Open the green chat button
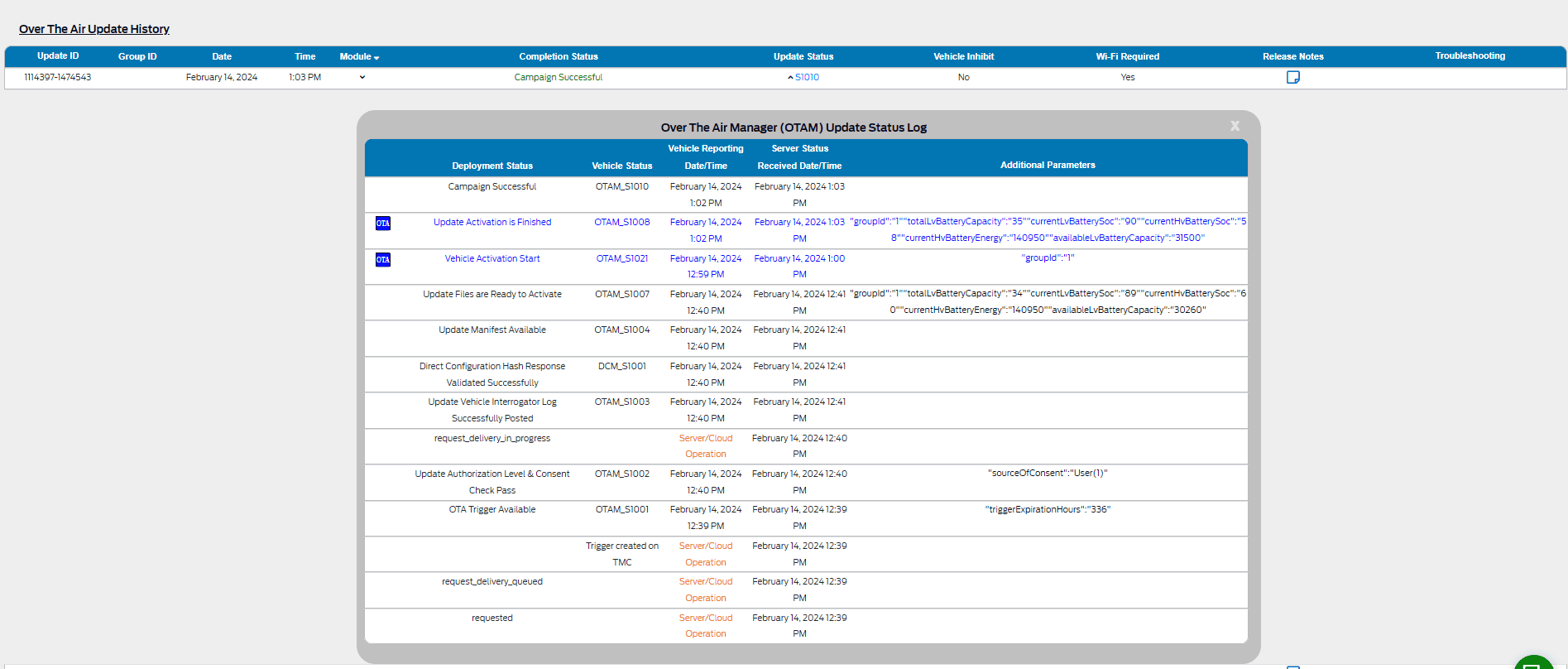The image size is (1568, 669). (x=1534, y=663)
